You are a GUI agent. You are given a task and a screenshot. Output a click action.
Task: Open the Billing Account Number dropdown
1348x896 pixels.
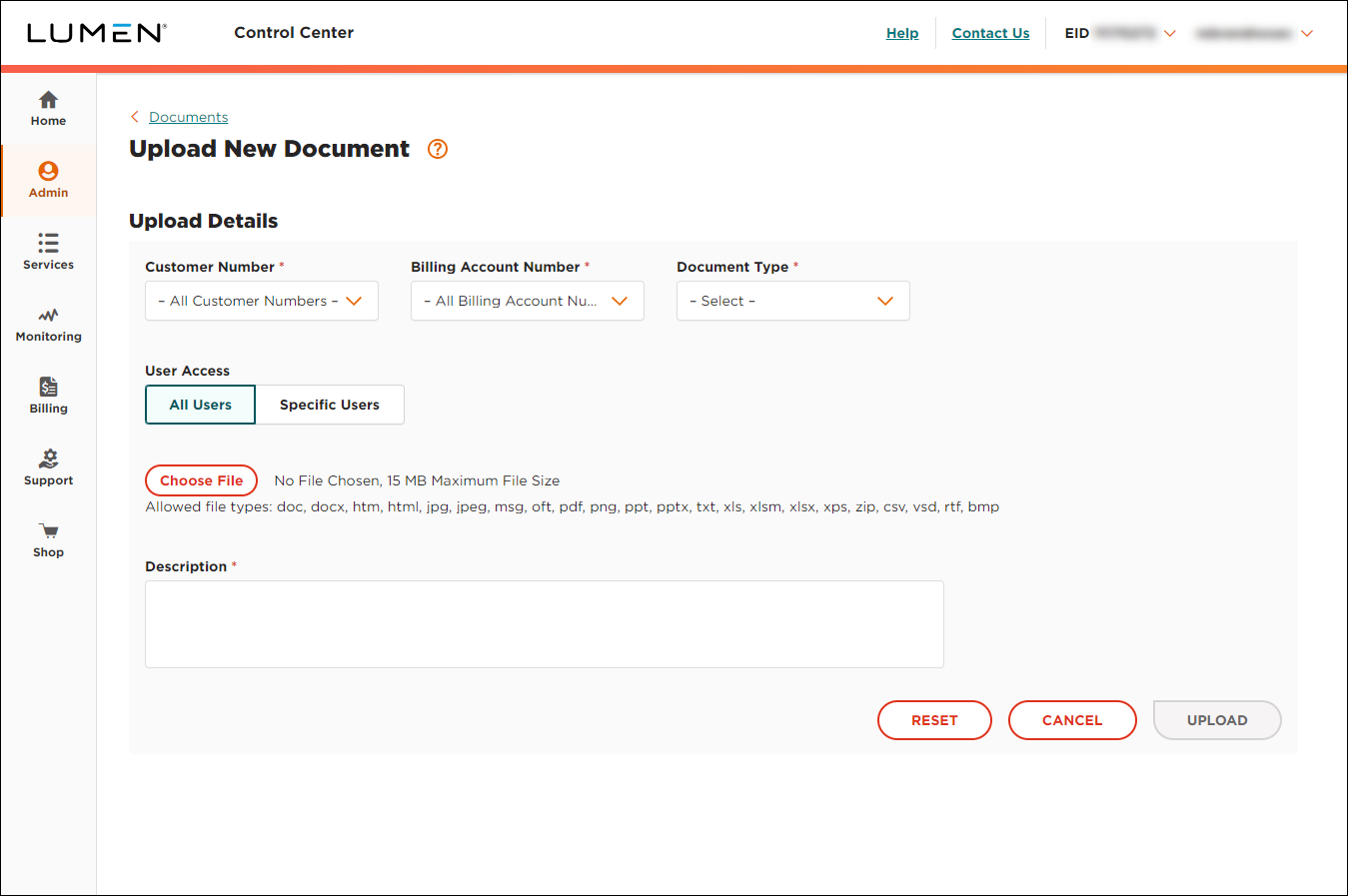pyautogui.click(x=528, y=301)
